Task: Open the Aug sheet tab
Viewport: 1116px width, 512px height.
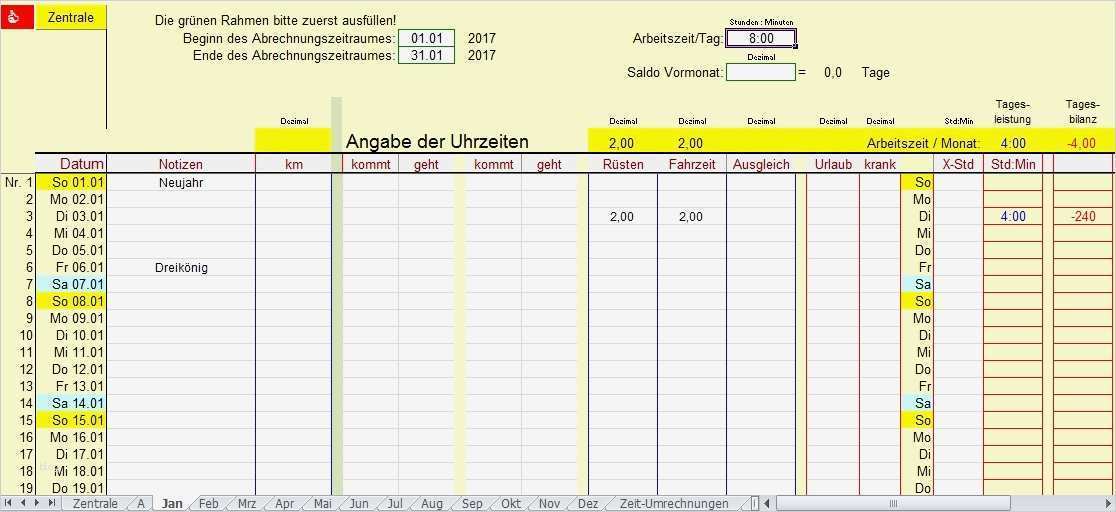Action: pyautogui.click(x=431, y=503)
